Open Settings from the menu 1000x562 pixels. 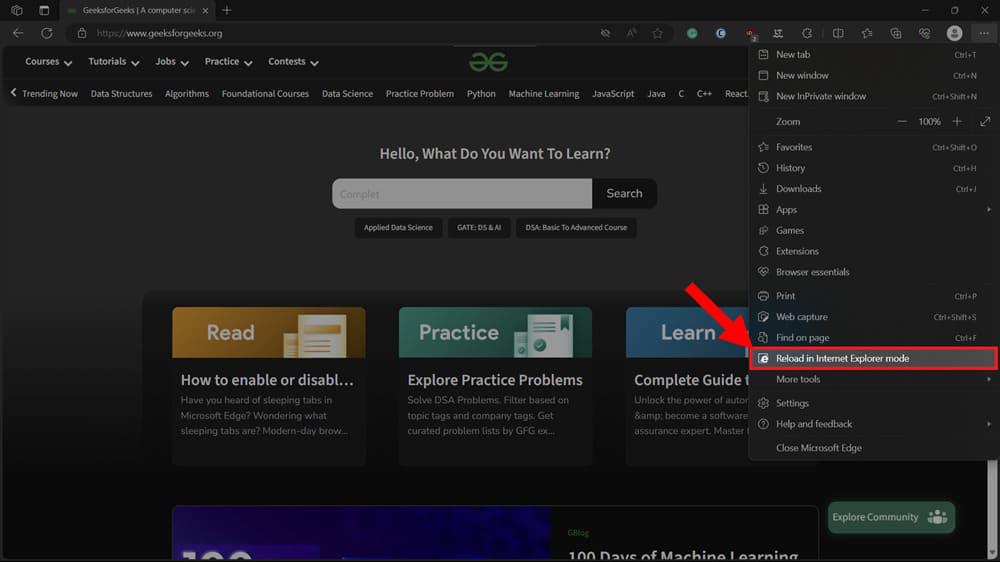(872, 403)
